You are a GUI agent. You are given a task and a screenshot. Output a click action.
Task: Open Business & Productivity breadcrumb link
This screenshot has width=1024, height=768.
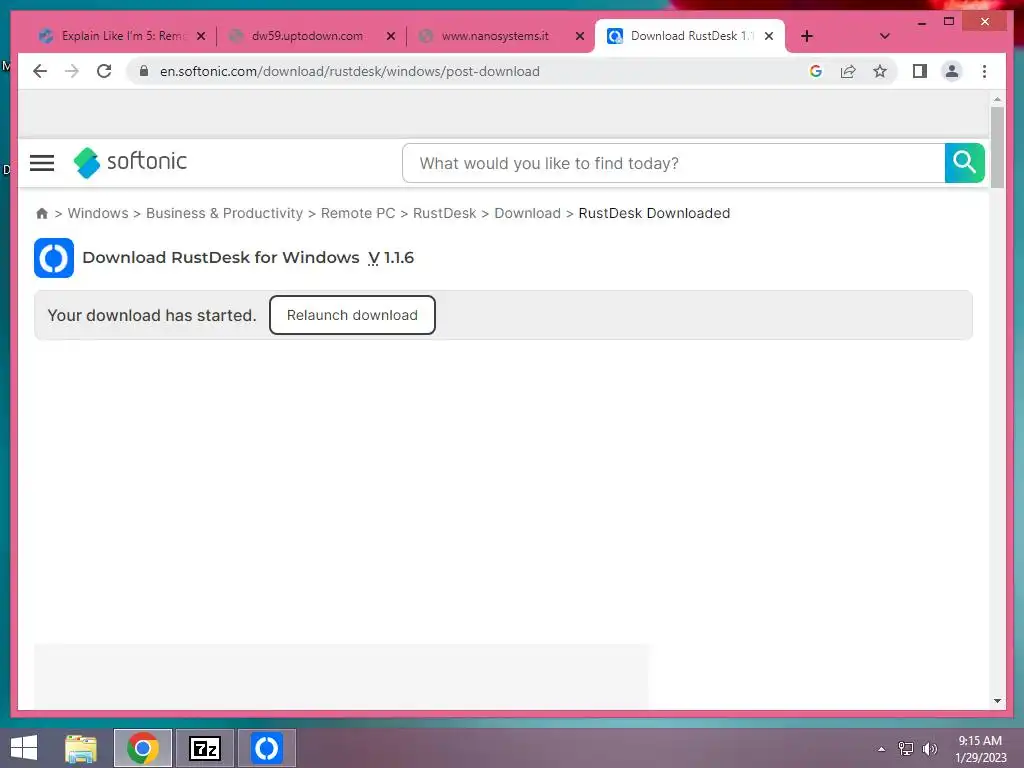(x=224, y=214)
